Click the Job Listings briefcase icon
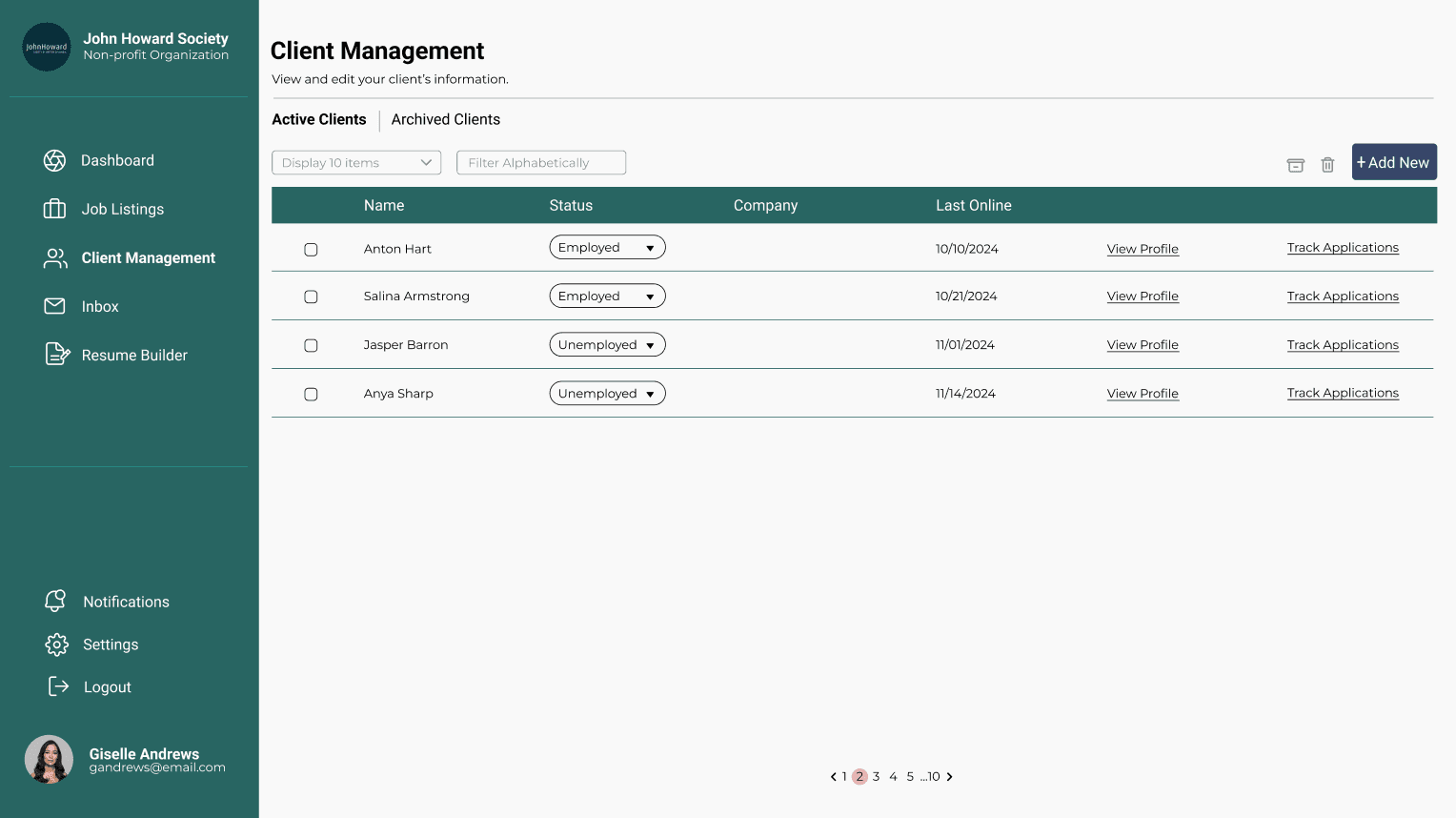Image resolution: width=1456 pixels, height=818 pixels. pos(54,209)
